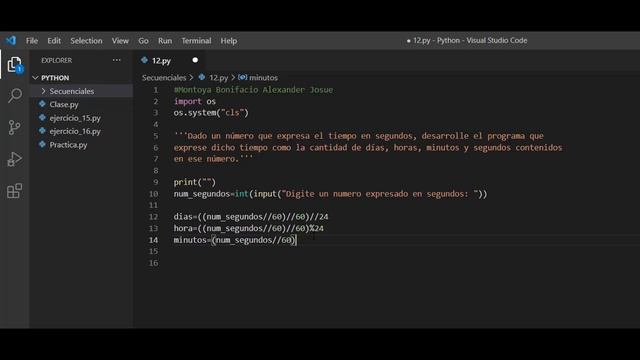This screenshot has height=360, width=640.
Task: Click Python icon in breadcrumb 12.py
Action: pyautogui.click(x=202, y=77)
